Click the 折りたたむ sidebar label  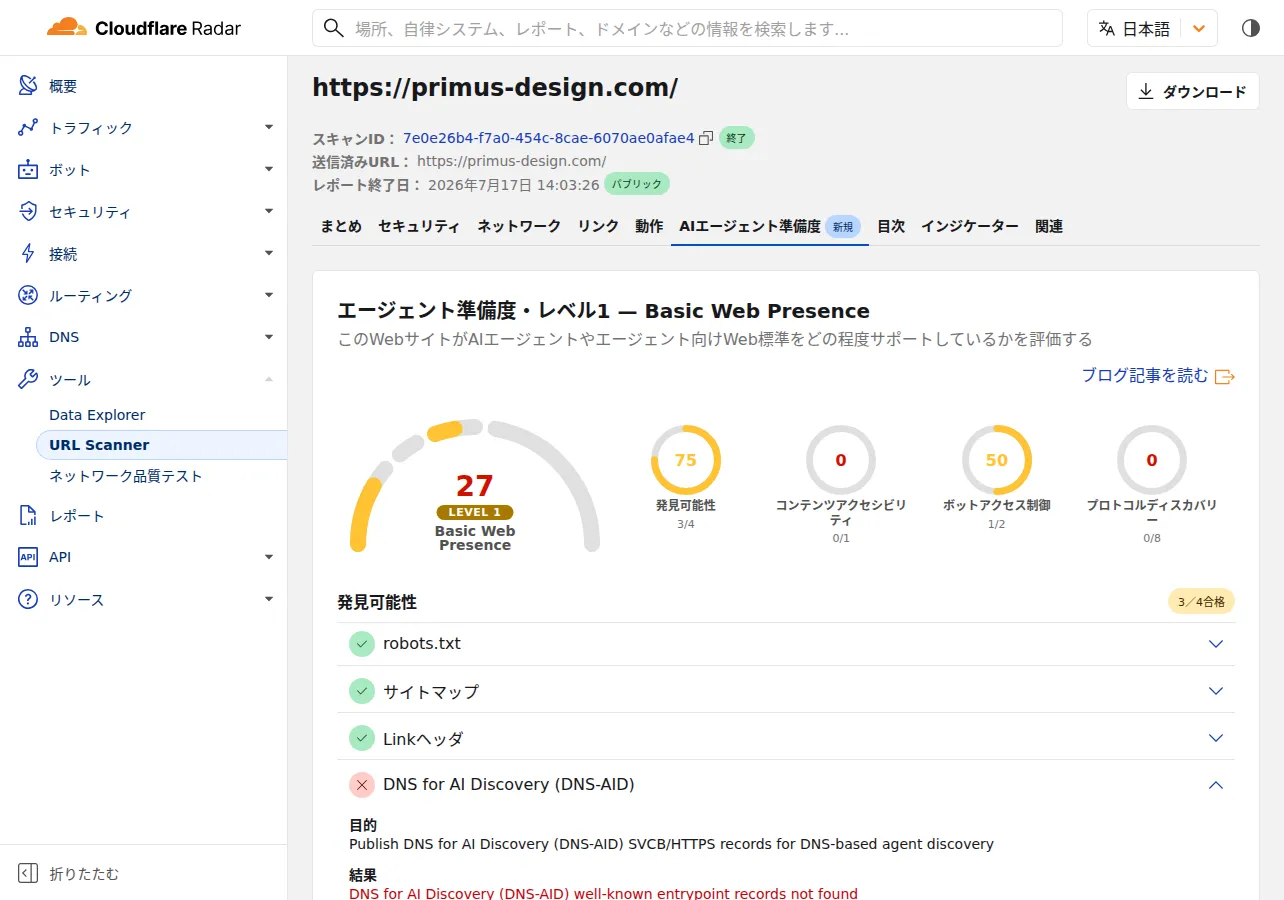[x=84, y=874]
